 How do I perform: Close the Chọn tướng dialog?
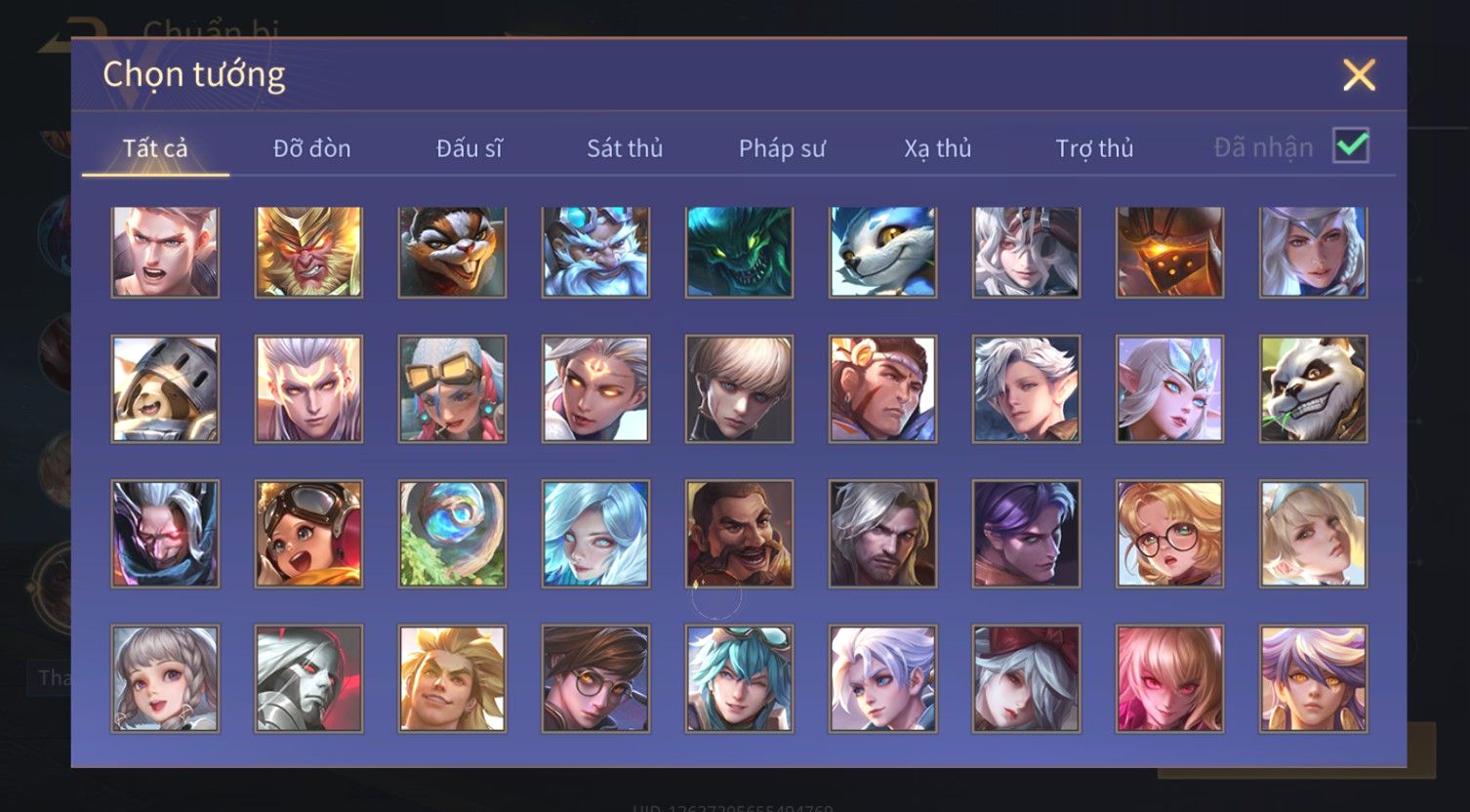point(1359,75)
